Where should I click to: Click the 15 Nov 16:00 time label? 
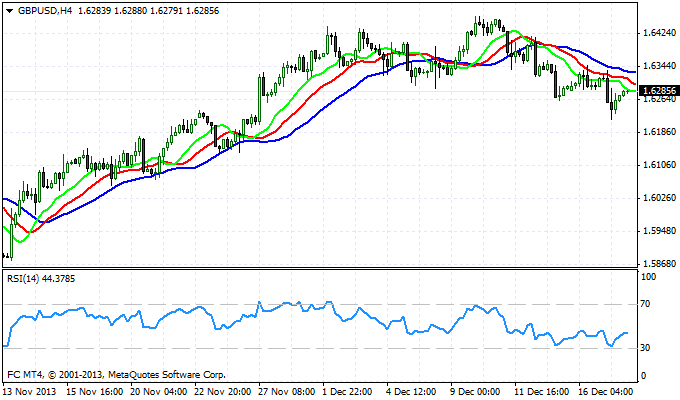coord(95,391)
